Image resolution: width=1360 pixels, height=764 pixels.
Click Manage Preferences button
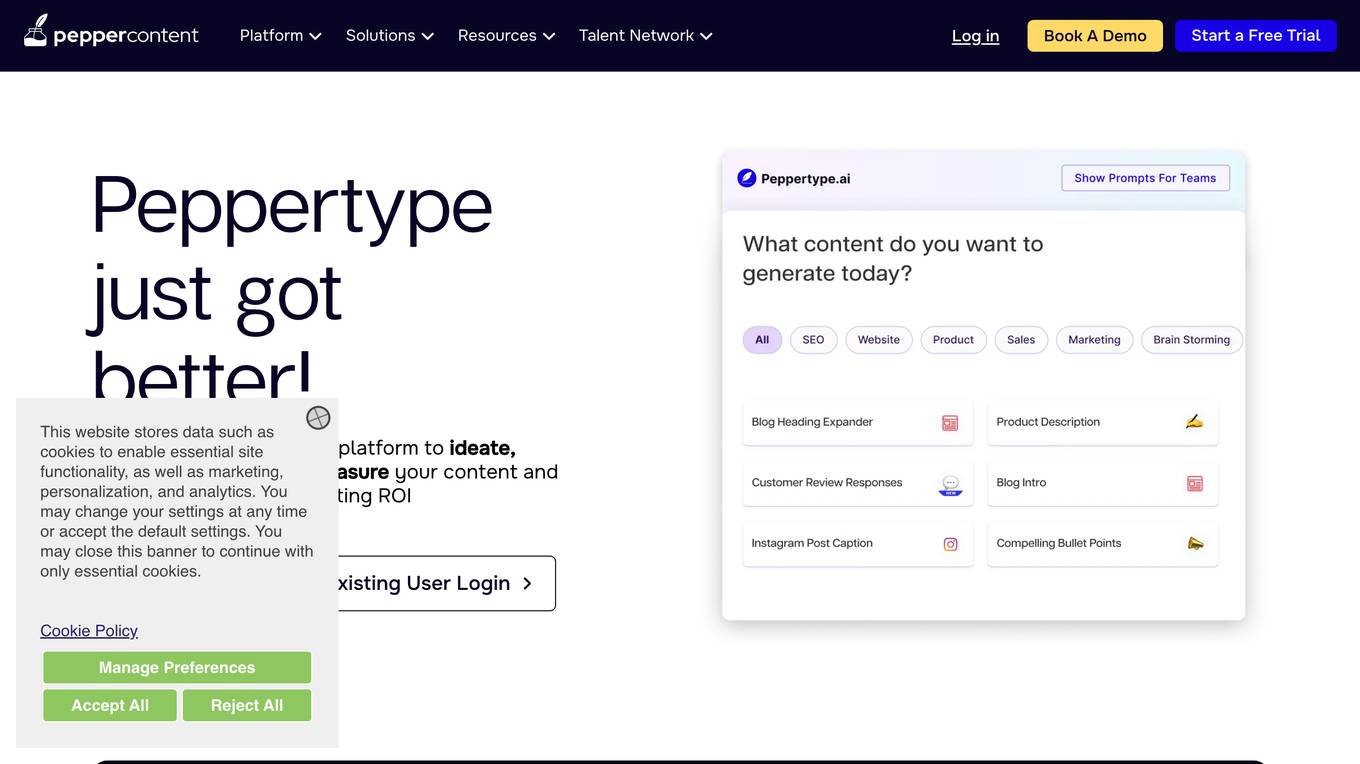point(177,667)
